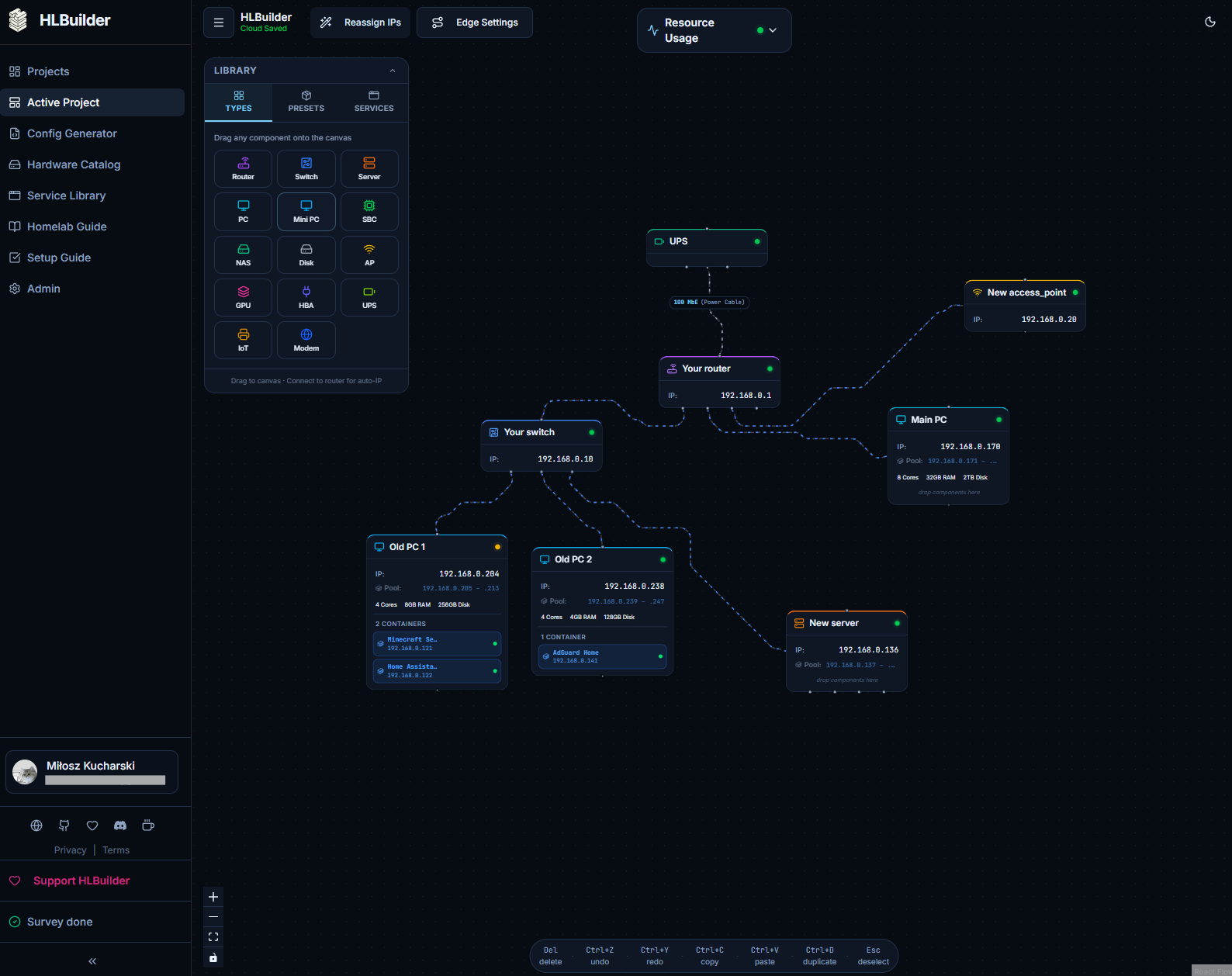Collapse the sidebar with double chevron
1232x976 pixels.
(x=92, y=961)
